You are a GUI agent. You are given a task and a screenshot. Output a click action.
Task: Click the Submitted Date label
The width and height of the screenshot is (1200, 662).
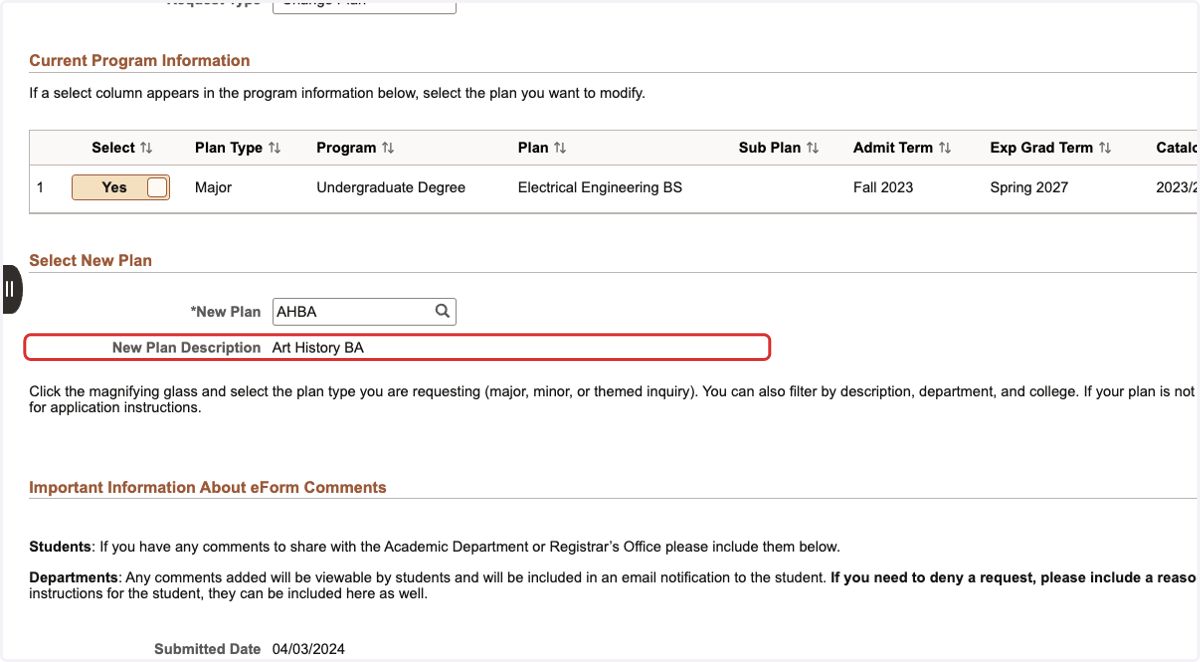[207, 649]
